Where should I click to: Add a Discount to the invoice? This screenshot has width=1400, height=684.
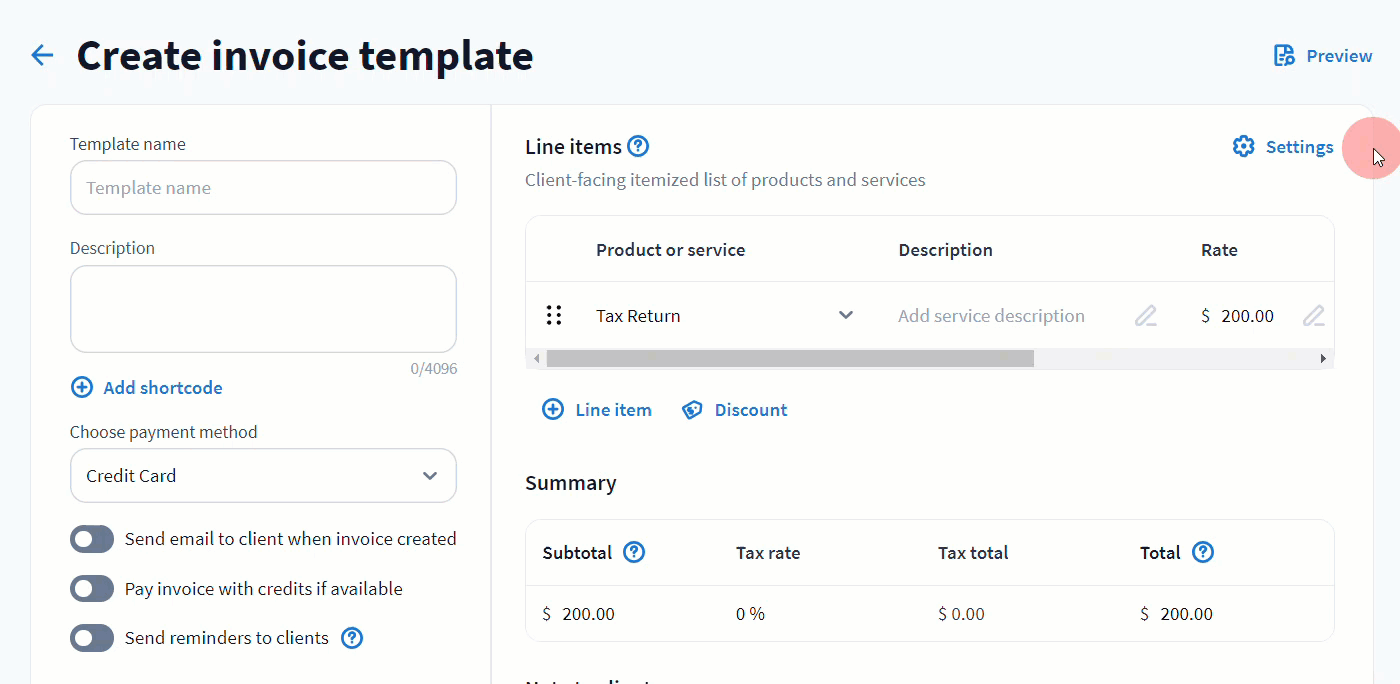tap(735, 410)
